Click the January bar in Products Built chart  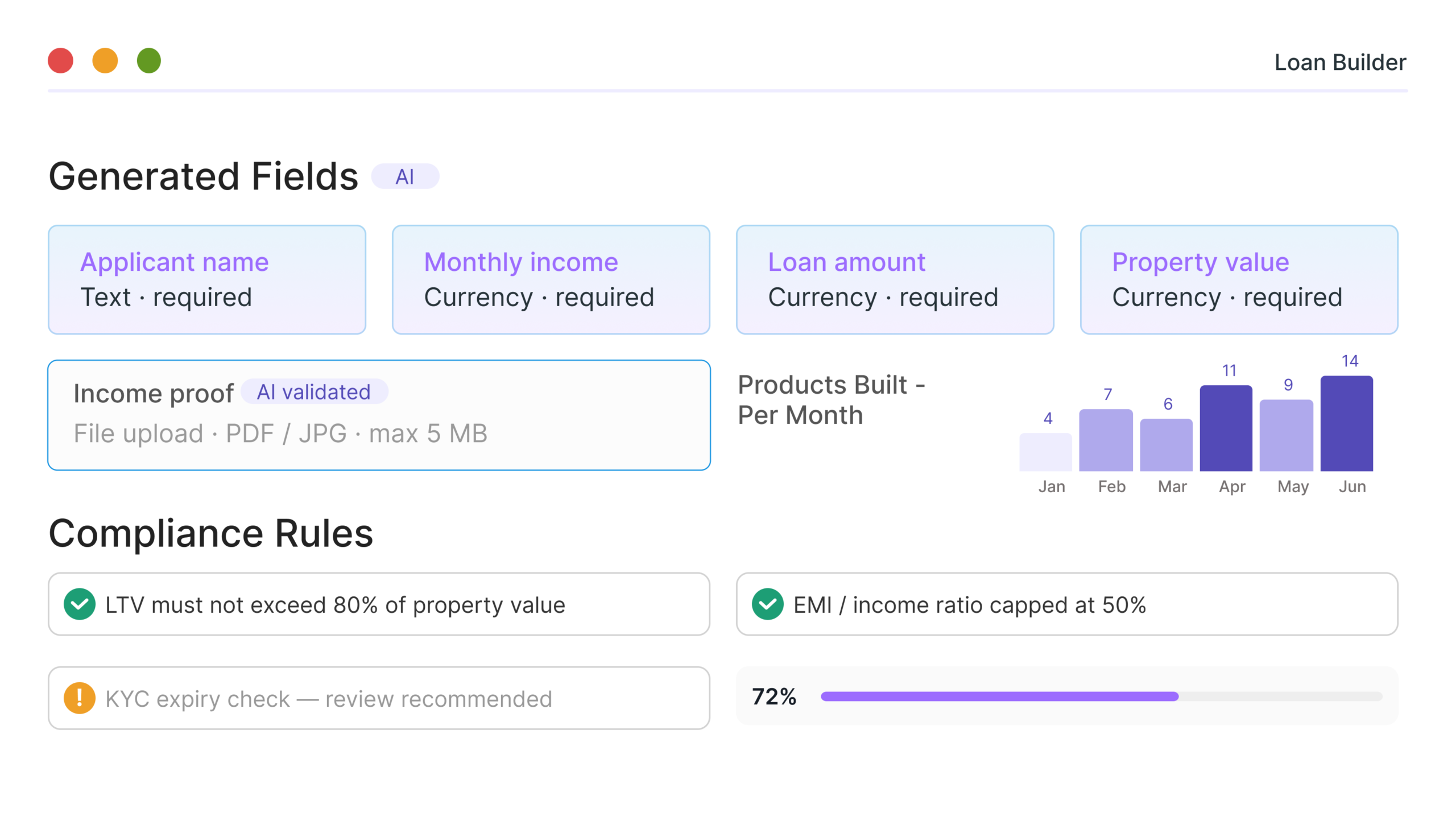(1045, 452)
